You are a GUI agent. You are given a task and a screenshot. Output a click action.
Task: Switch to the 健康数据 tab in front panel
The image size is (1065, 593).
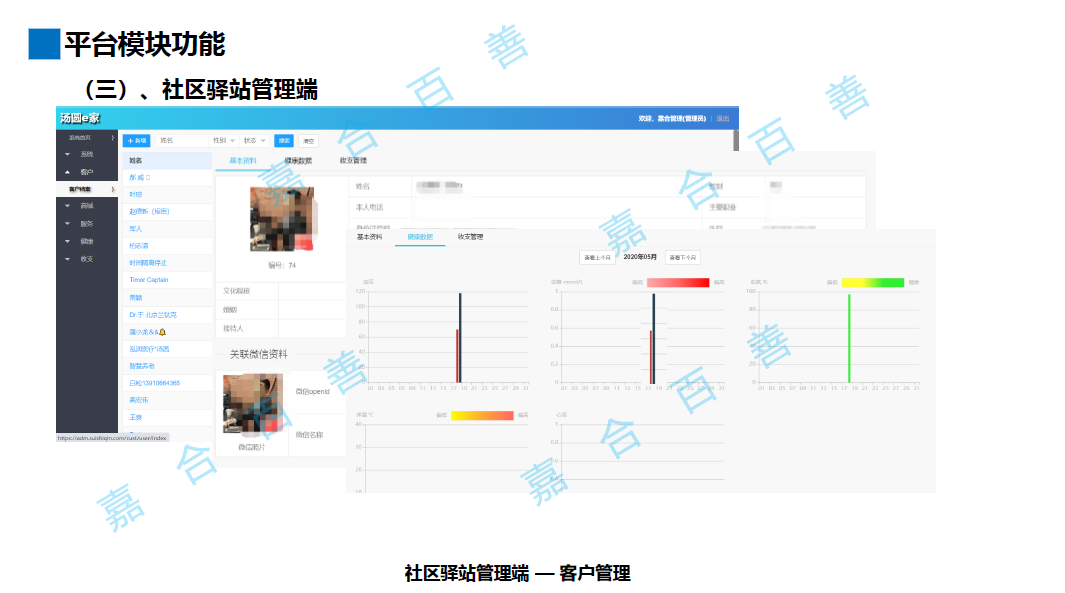(x=414, y=237)
